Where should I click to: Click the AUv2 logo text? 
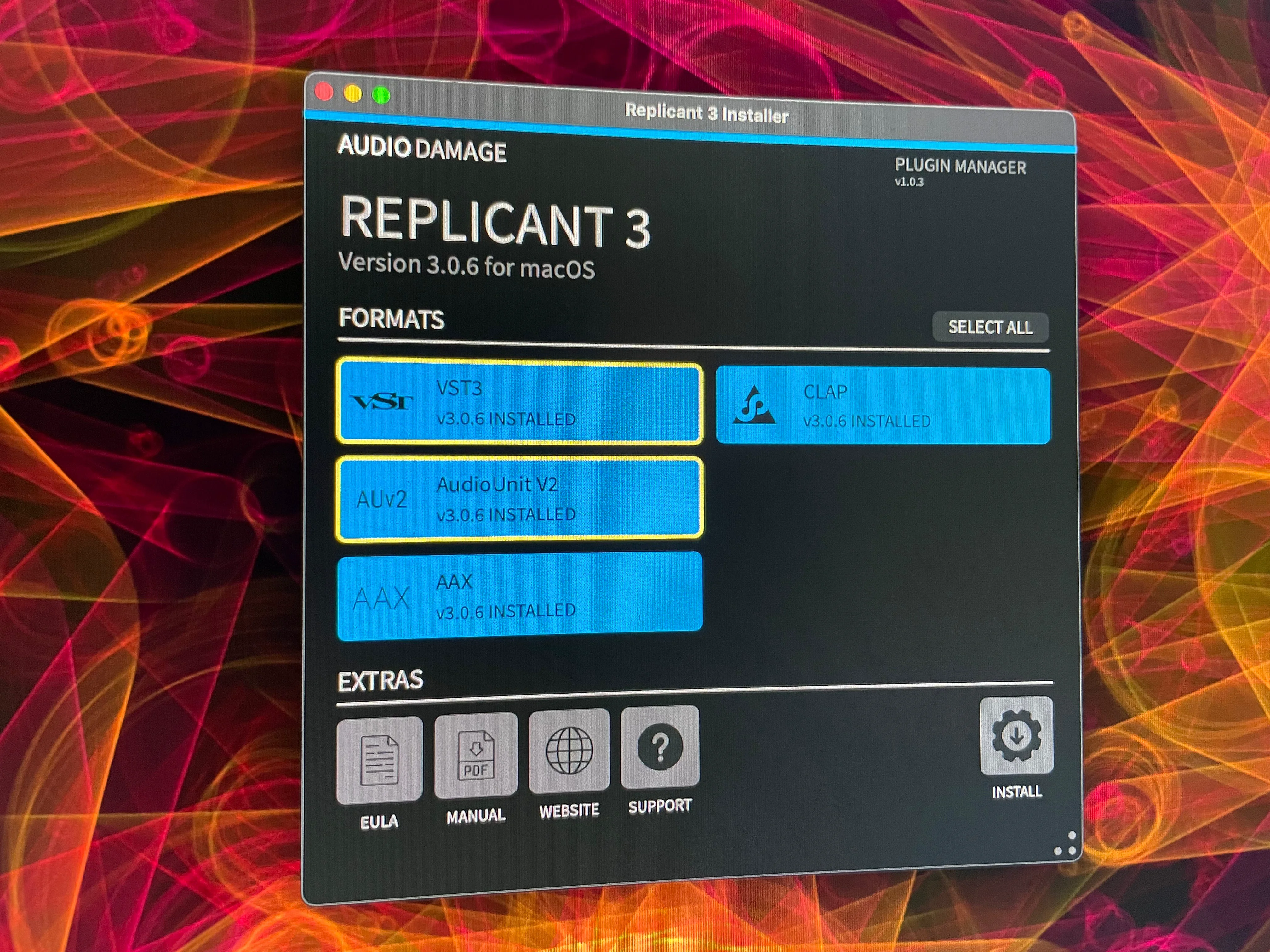click(x=381, y=499)
